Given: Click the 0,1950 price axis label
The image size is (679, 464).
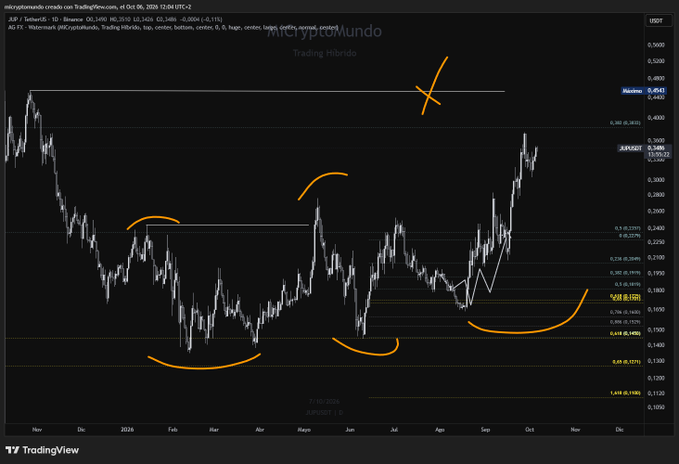Looking at the screenshot, I should click(656, 273).
